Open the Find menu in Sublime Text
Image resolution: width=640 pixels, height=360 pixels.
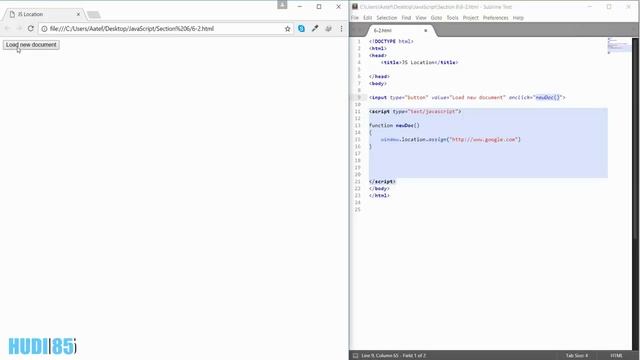pos(406,18)
